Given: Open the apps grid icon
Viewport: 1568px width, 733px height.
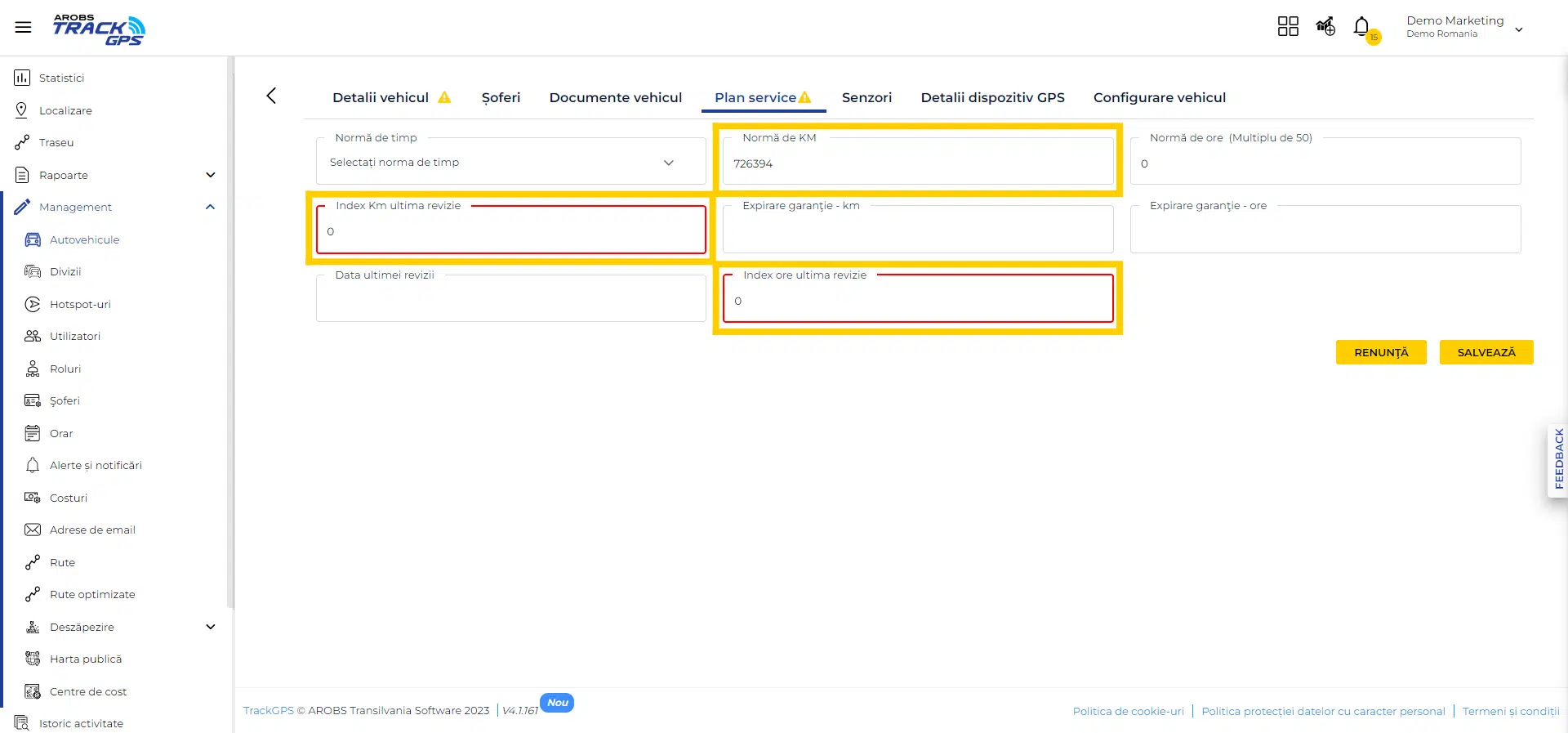Looking at the screenshot, I should click(1288, 27).
